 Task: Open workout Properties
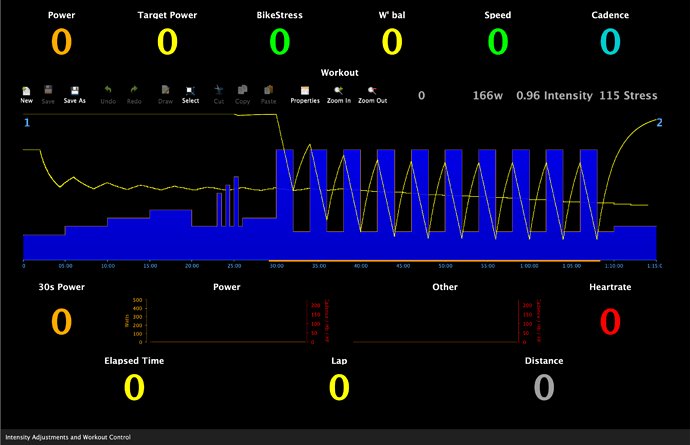coord(305,91)
